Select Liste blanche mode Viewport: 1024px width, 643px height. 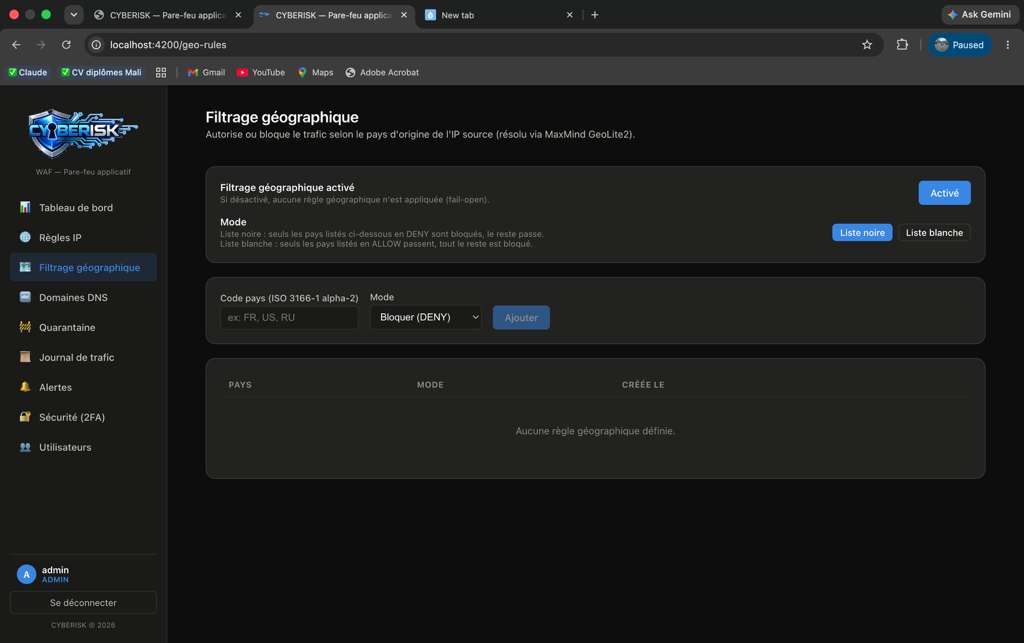tap(934, 232)
